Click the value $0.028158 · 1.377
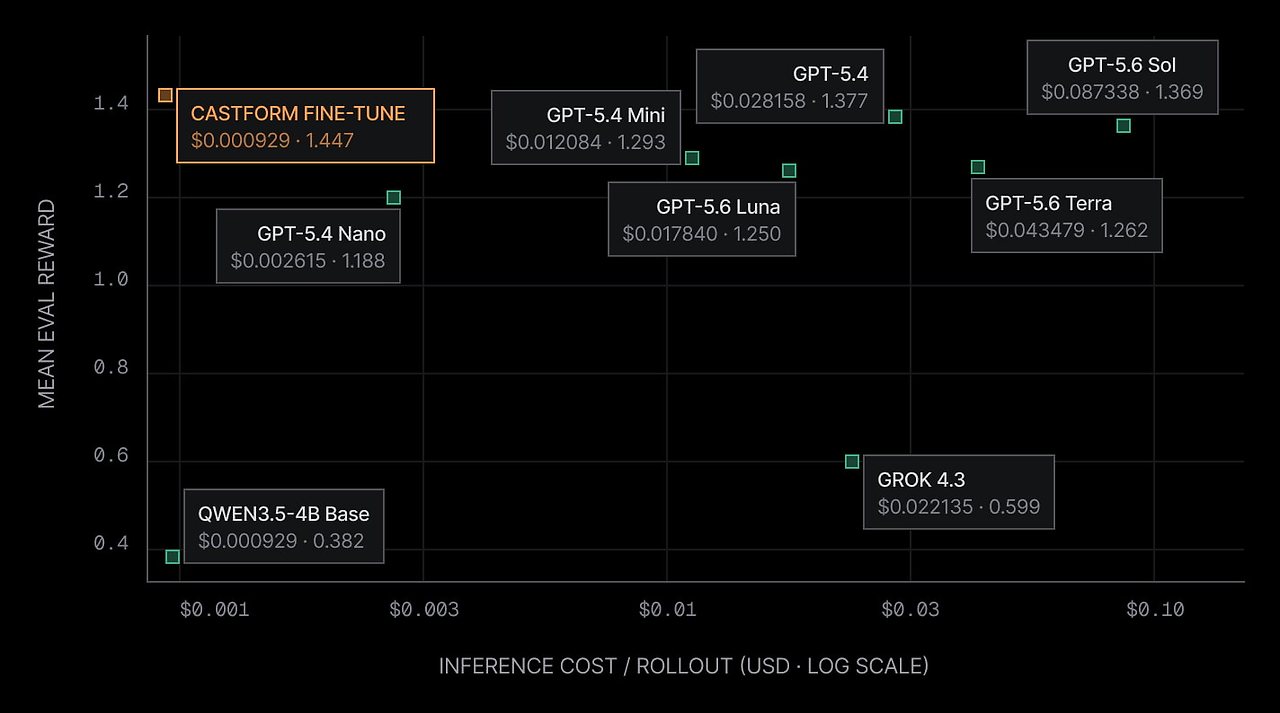Screen dimensions: 1280x713 click(x=790, y=101)
